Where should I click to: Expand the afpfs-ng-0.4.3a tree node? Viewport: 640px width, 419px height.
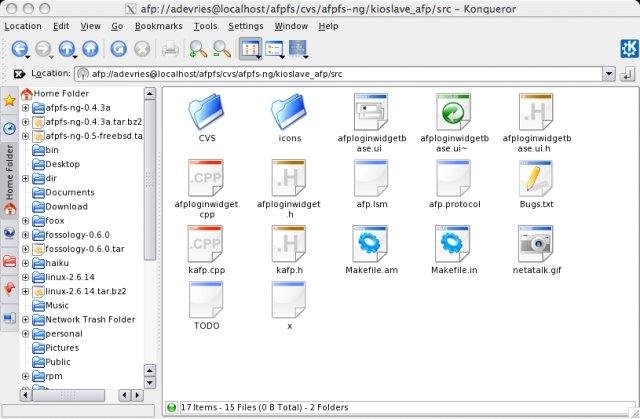tap(25, 108)
